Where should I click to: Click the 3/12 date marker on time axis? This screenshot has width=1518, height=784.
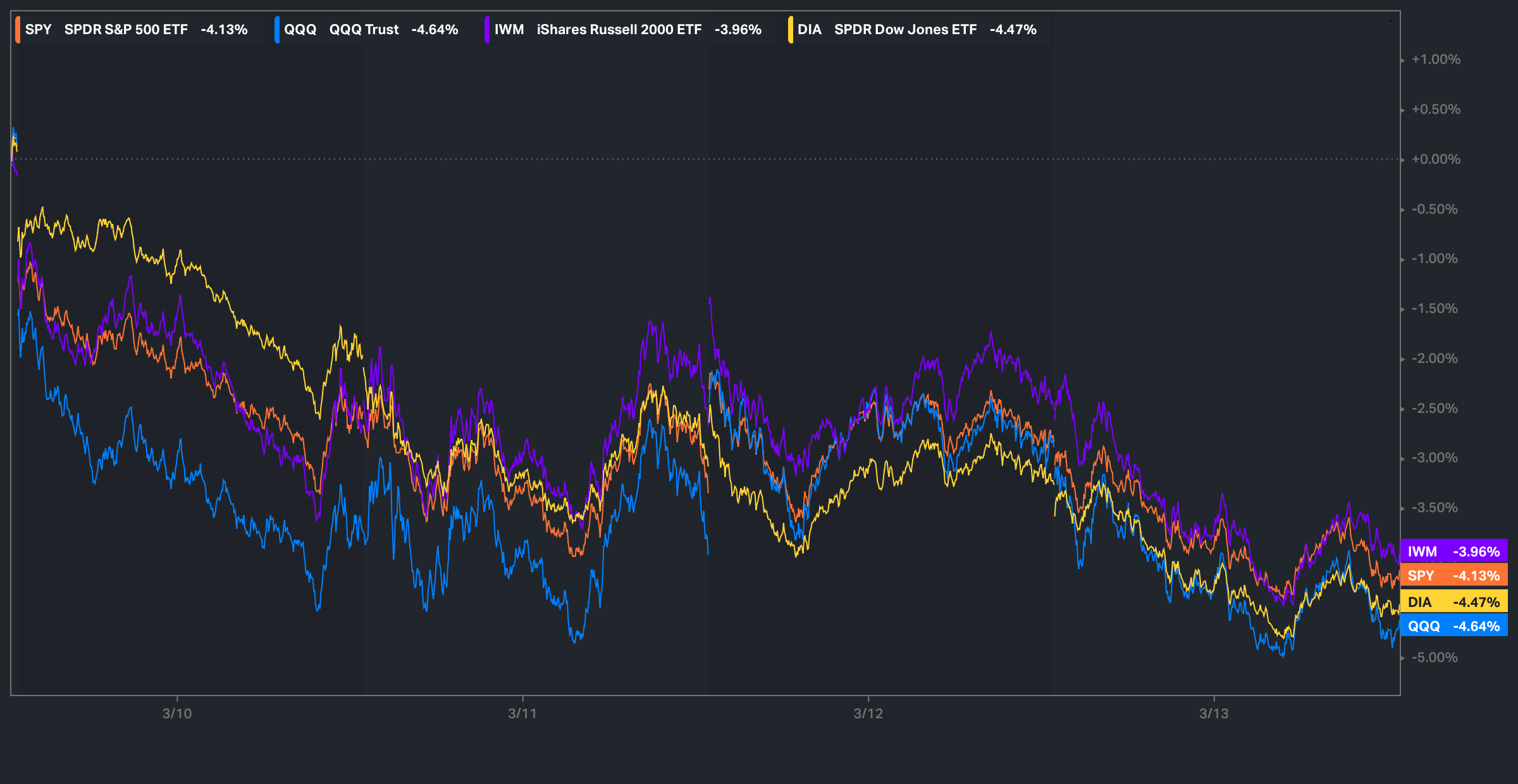pyautogui.click(x=868, y=713)
